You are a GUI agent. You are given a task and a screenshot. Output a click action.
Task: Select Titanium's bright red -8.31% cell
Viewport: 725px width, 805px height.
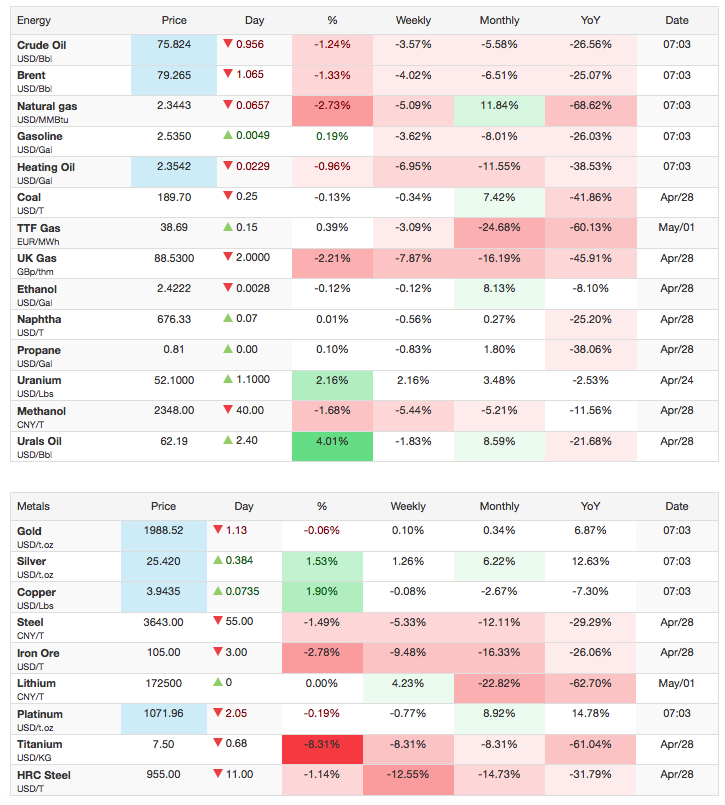tap(322, 749)
